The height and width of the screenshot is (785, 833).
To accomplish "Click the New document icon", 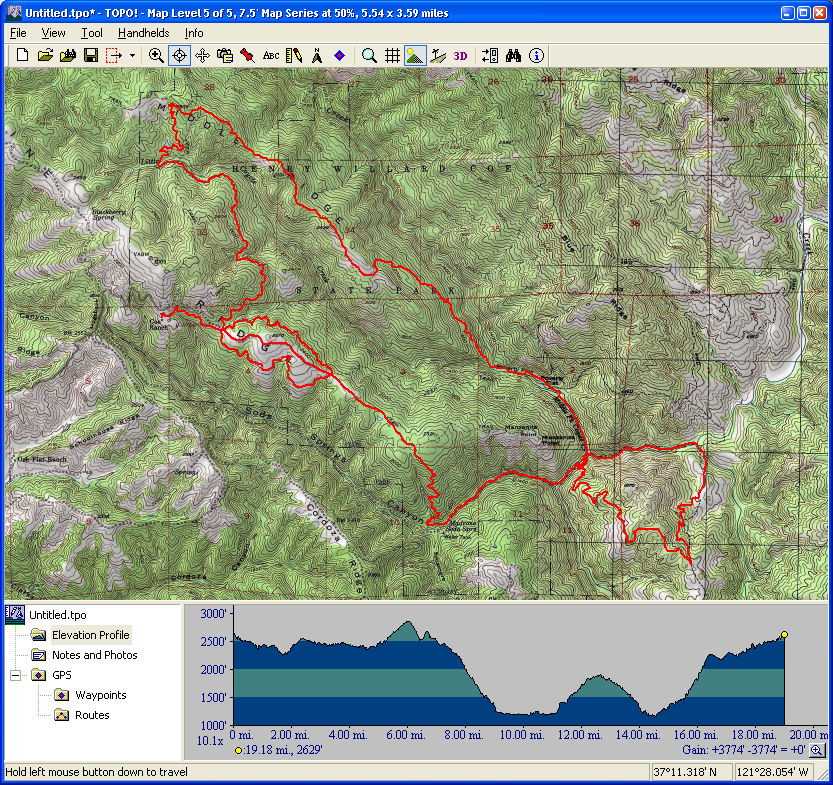I will tap(22, 56).
